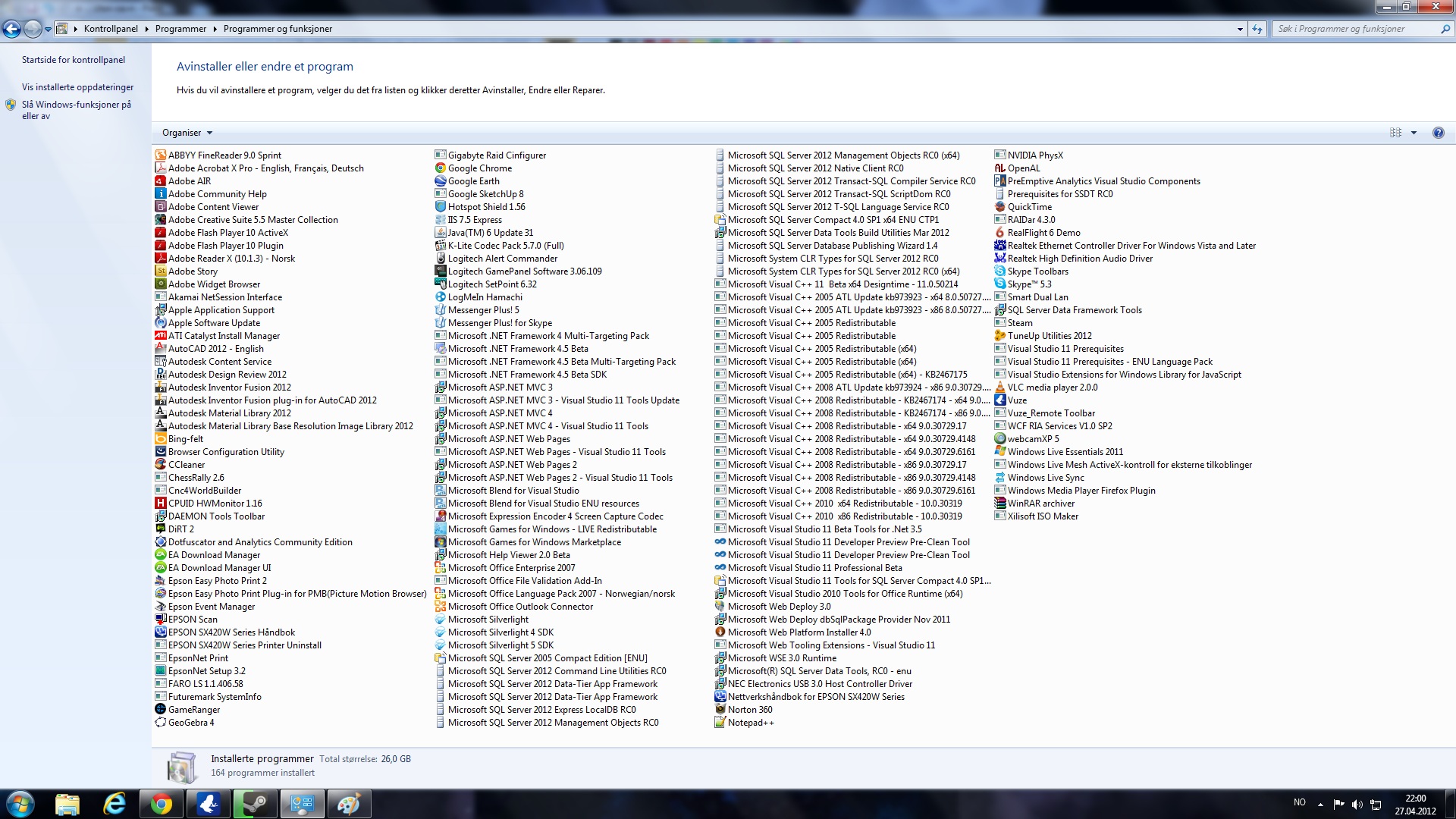Select QuickTime entry
1456x819 pixels.
pos(1023,207)
